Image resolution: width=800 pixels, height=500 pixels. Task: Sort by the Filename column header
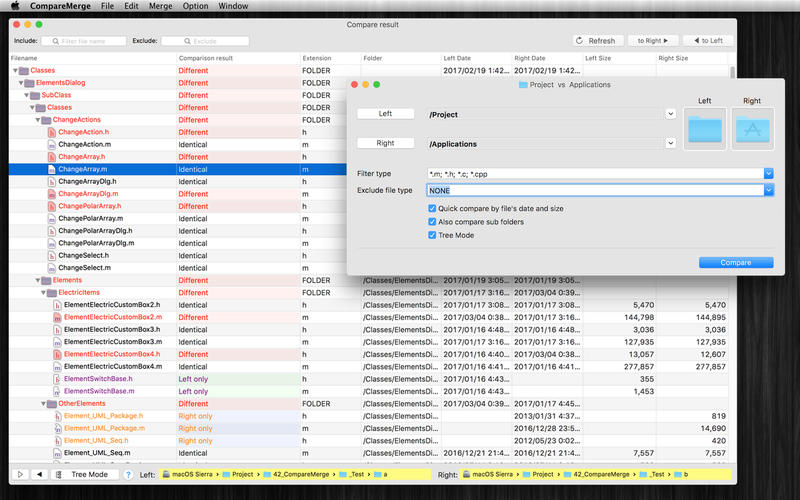click(x=92, y=58)
